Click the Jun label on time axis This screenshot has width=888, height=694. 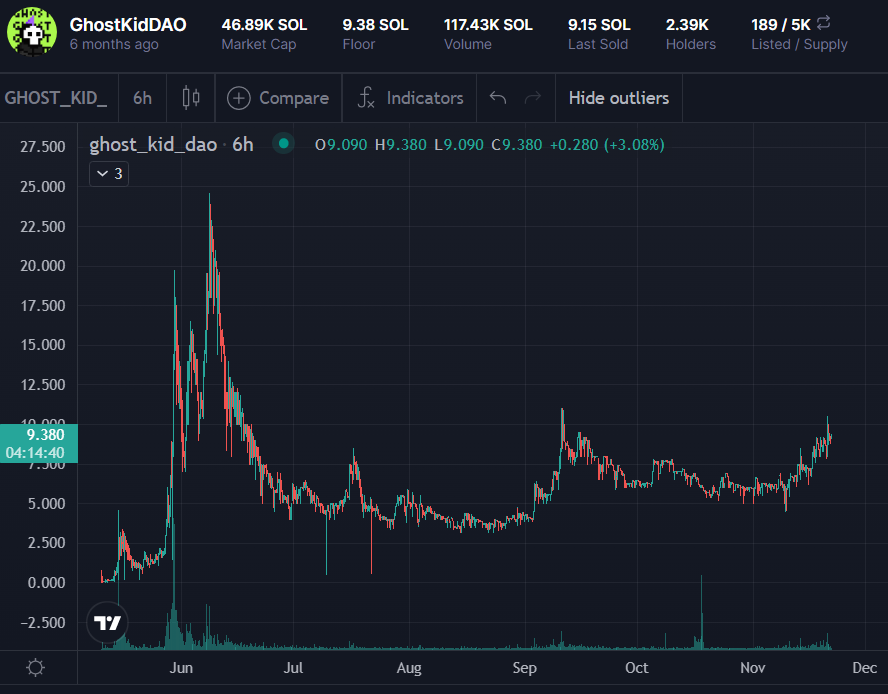181,668
